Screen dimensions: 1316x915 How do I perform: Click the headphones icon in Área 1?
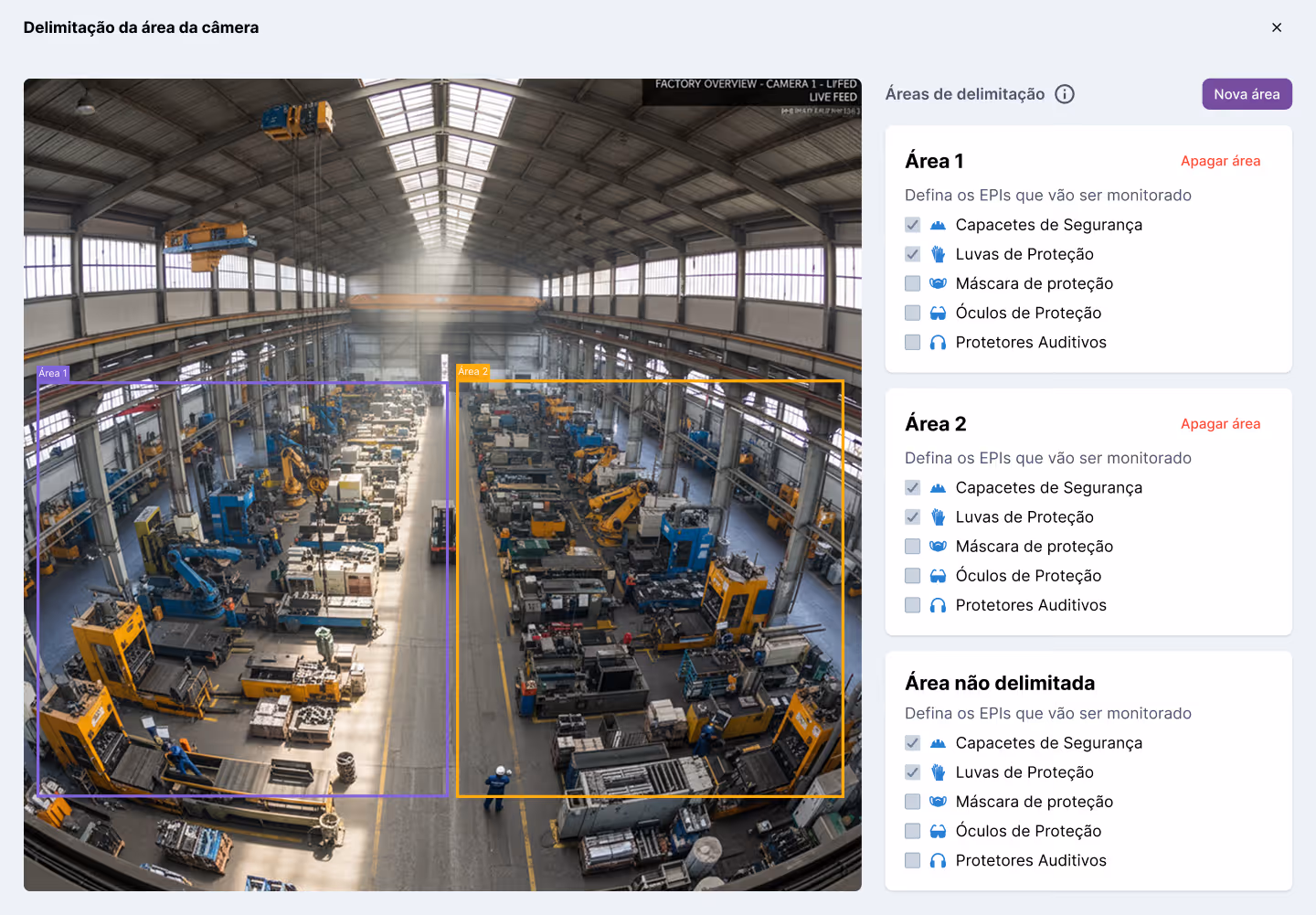(938, 342)
